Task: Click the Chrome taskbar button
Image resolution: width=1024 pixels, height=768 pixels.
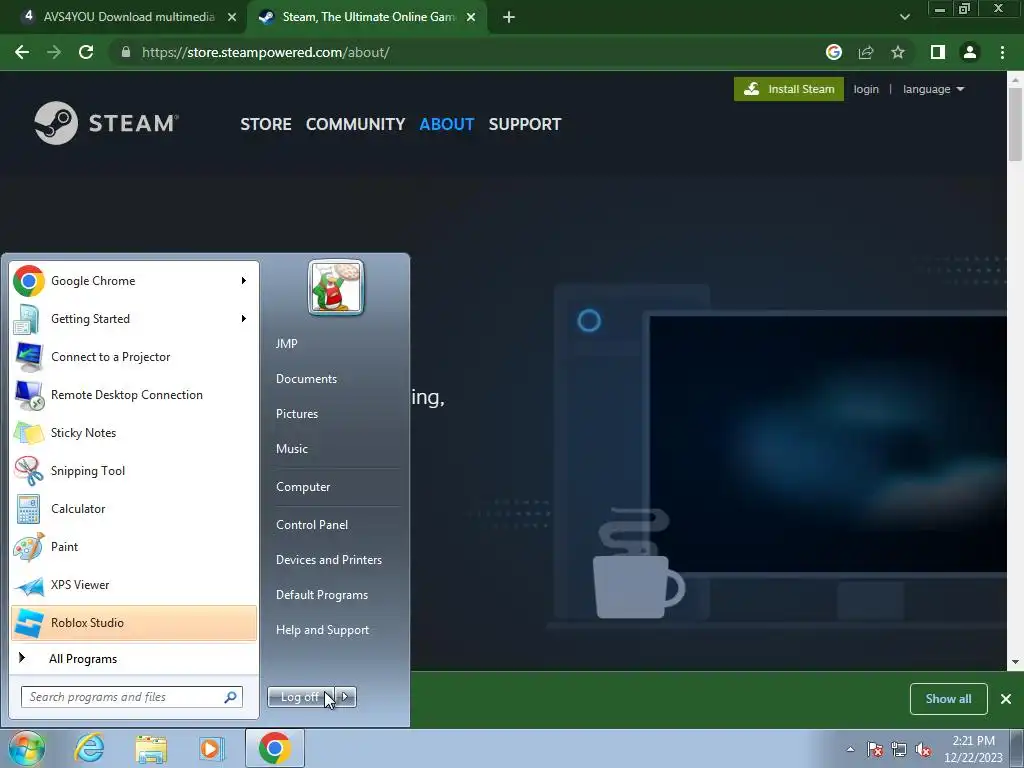Action: coord(275,748)
